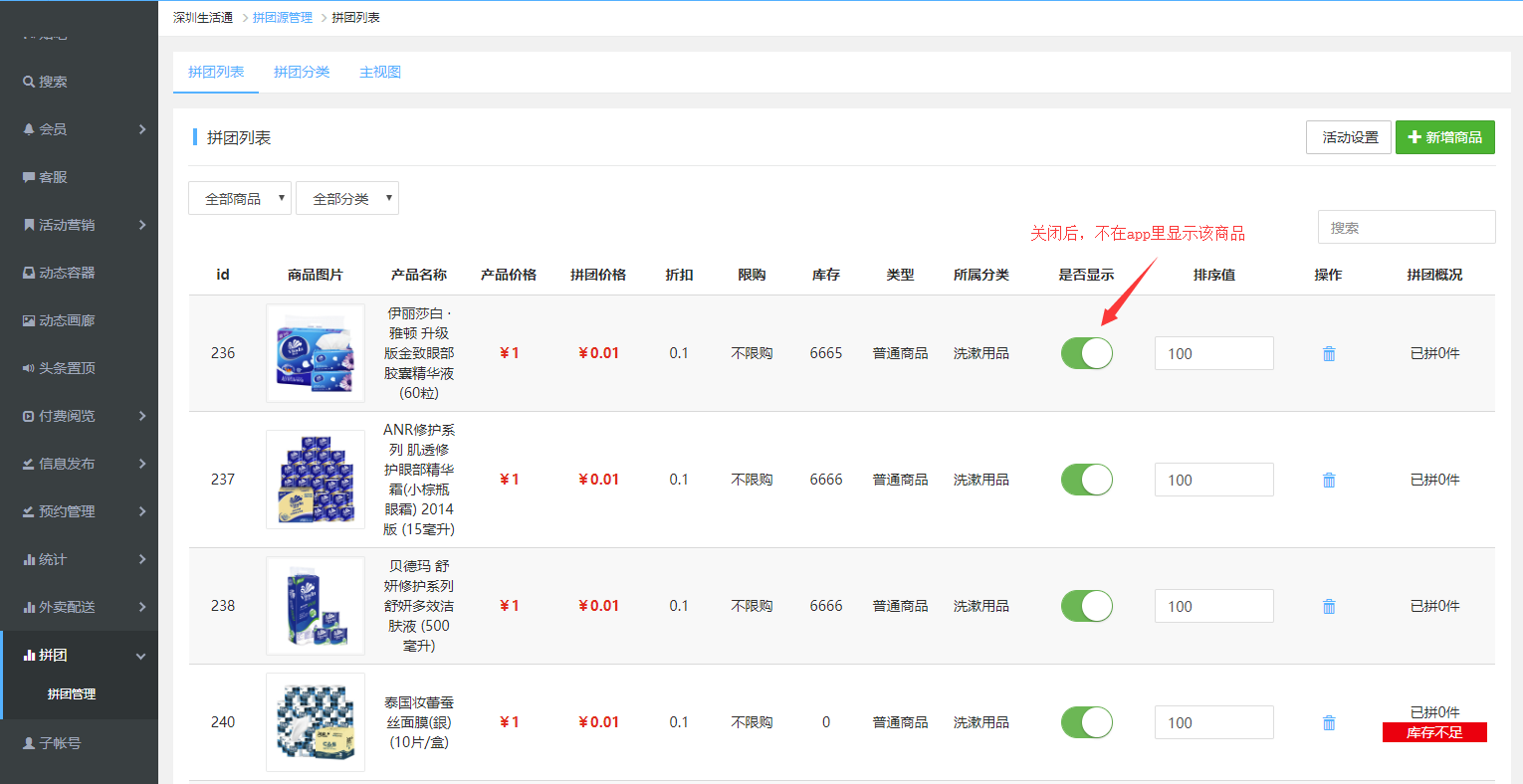Open 搜索 in the left sidebar
The height and width of the screenshot is (784, 1523).
point(52,82)
